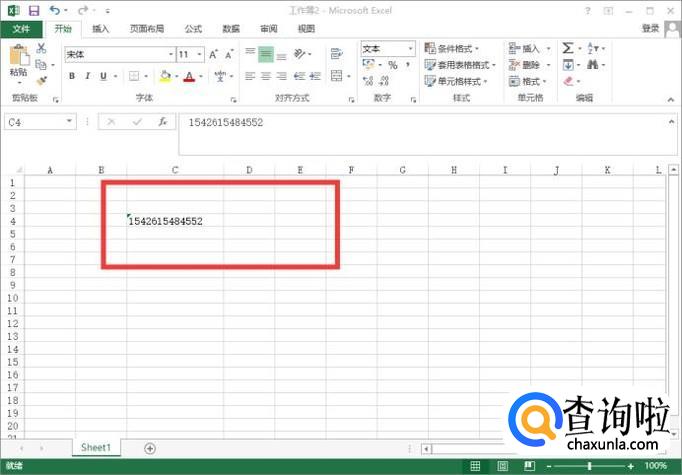Switch to the Formulas tab
The width and height of the screenshot is (682, 475).
tap(193, 29)
